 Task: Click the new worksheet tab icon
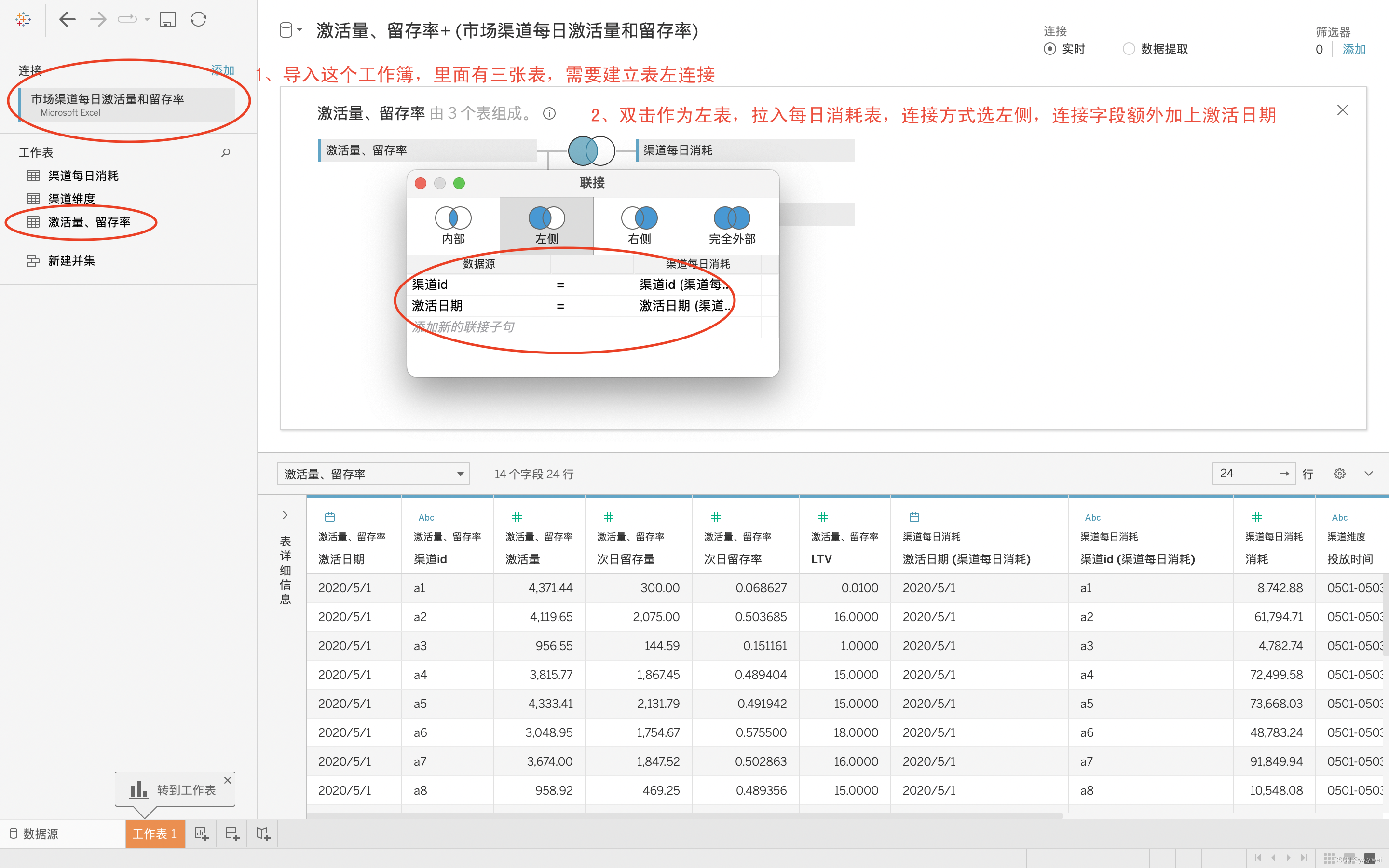point(201,834)
